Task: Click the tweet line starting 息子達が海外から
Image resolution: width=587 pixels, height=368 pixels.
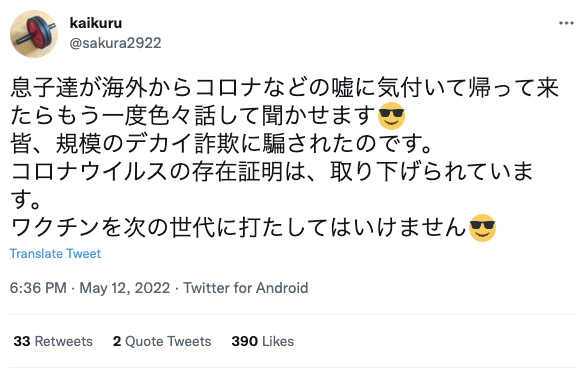Action: pyautogui.click(x=284, y=88)
